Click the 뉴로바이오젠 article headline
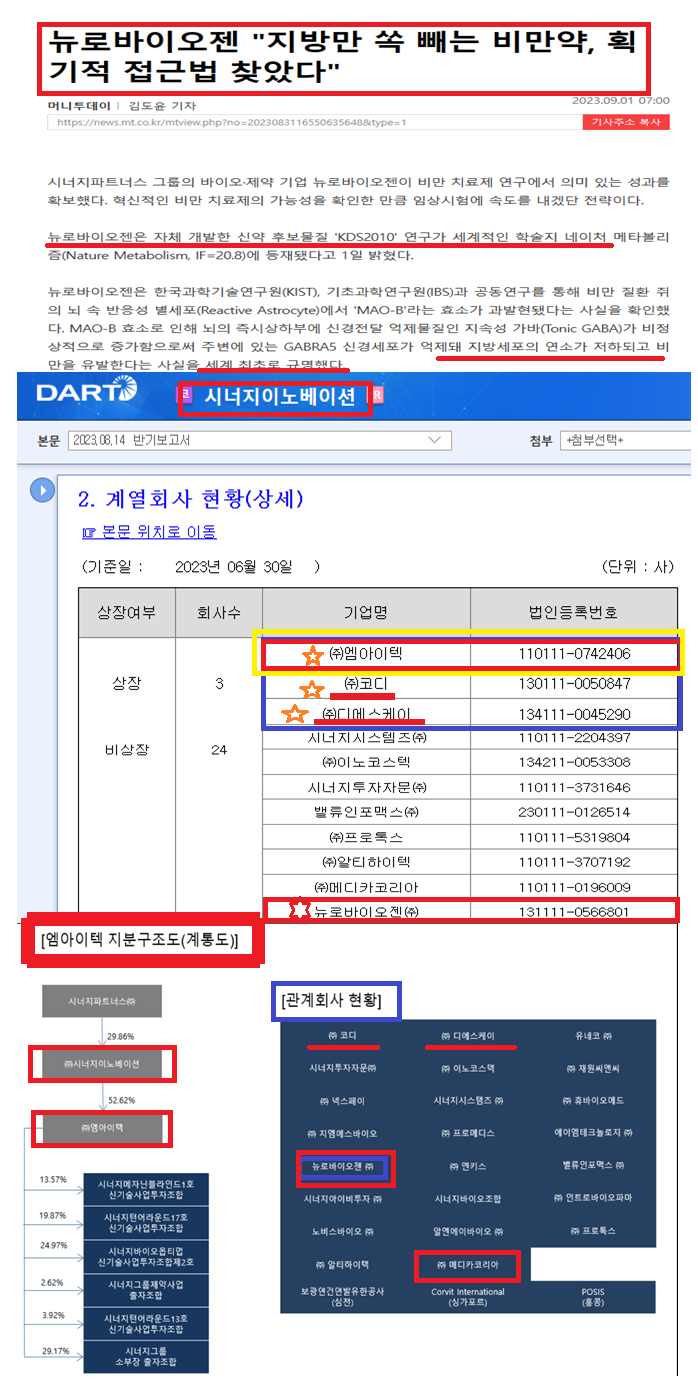This screenshot has width=698, height=1387. (345, 56)
